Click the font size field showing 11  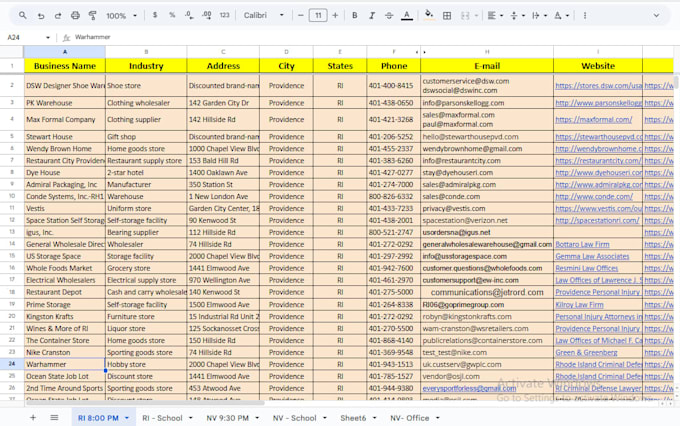click(x=318, y=16)
